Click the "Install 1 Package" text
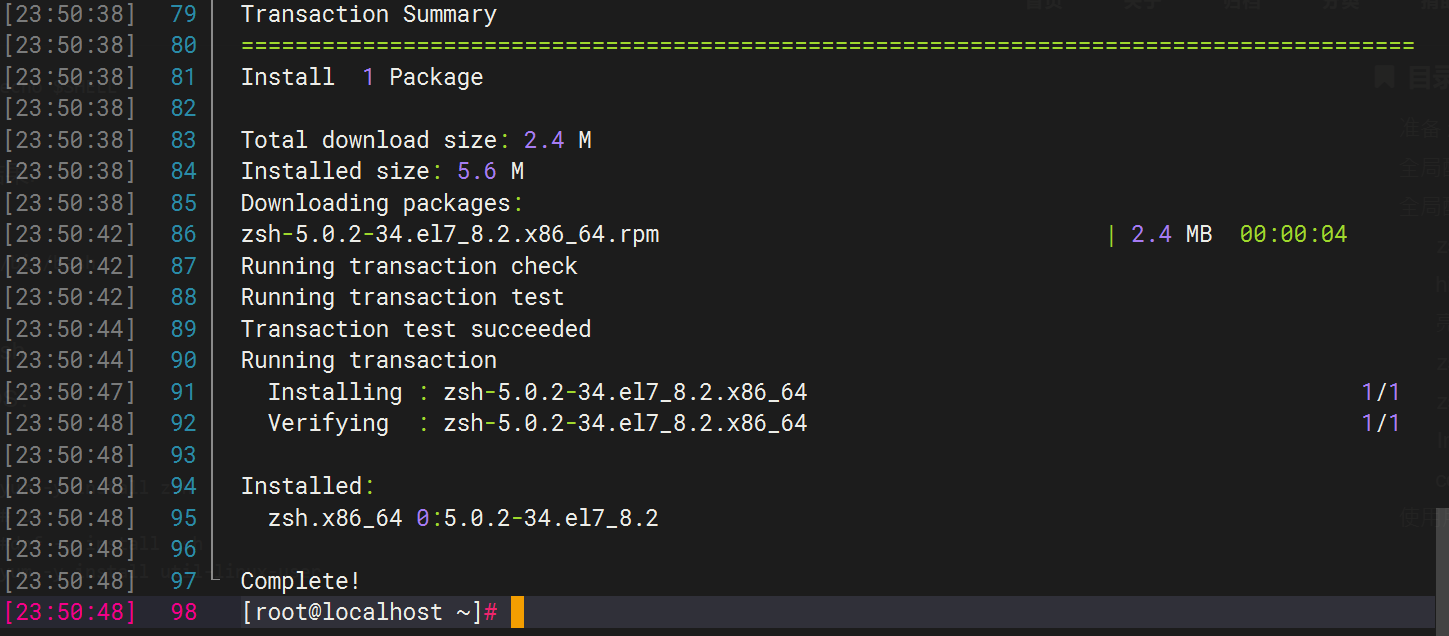 [361, 77]
